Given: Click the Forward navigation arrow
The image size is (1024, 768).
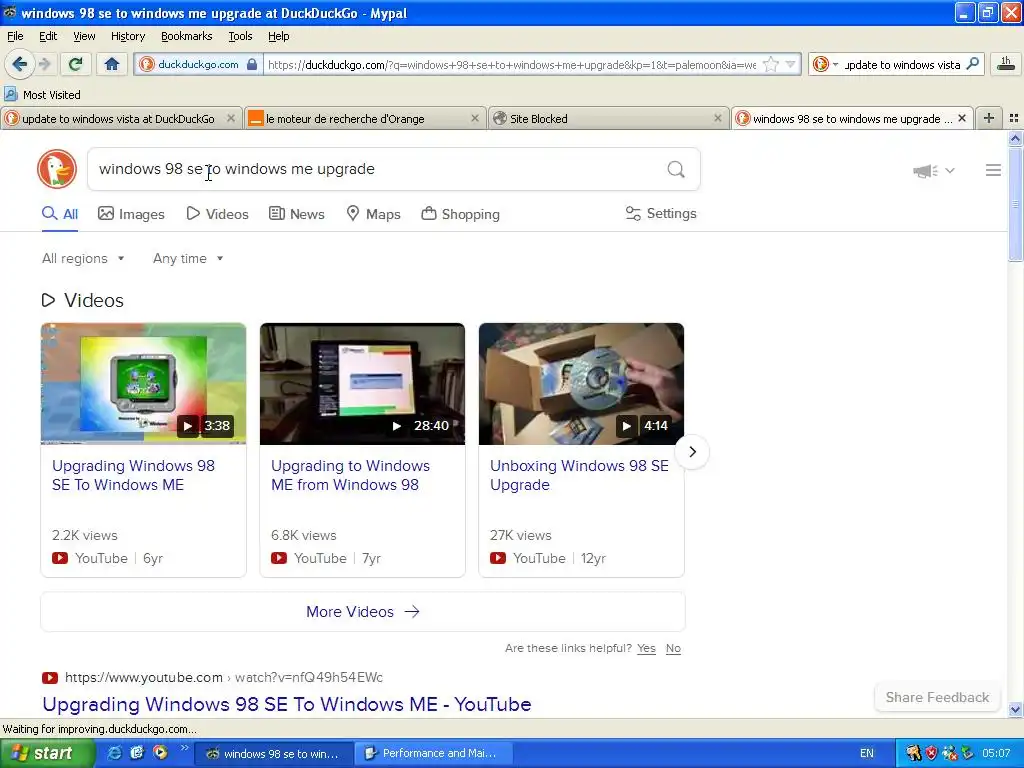Looking at the screenshot, I should (45, 64).
